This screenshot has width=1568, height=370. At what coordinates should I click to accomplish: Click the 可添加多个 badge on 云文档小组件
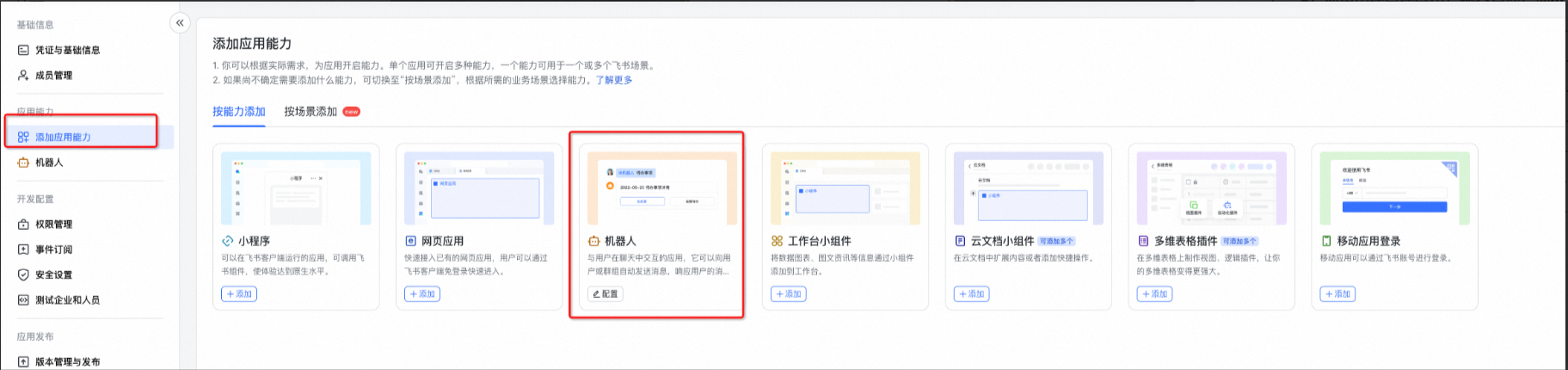tap(1056, 241)
